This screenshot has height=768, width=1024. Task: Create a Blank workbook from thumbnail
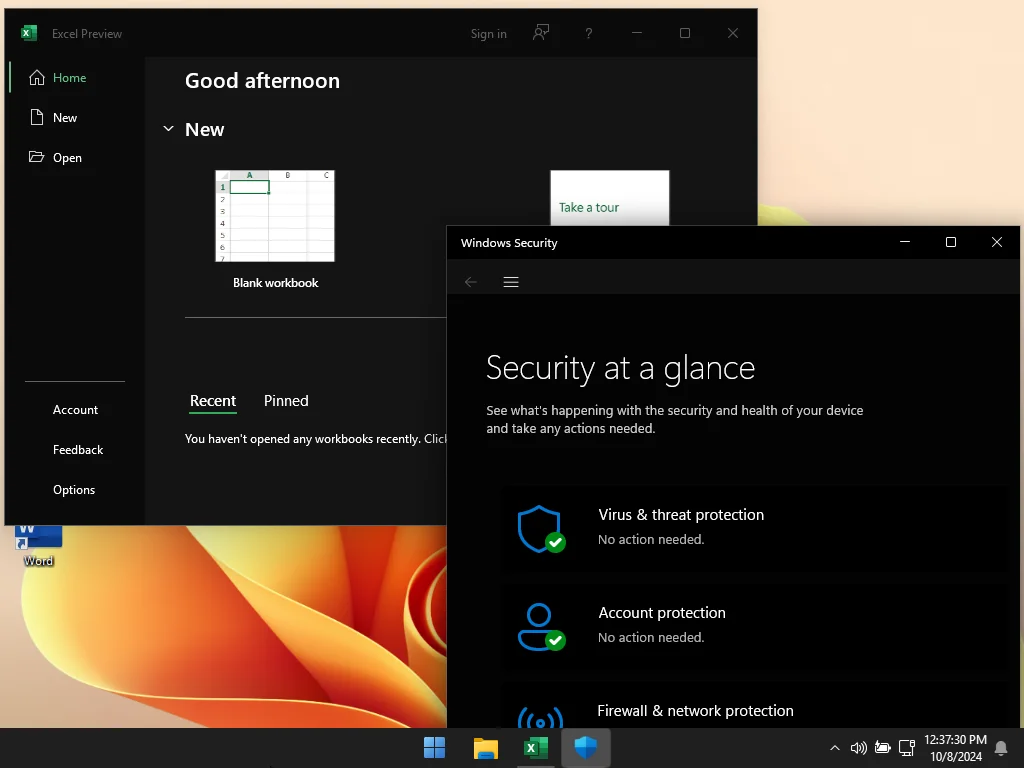275,216
